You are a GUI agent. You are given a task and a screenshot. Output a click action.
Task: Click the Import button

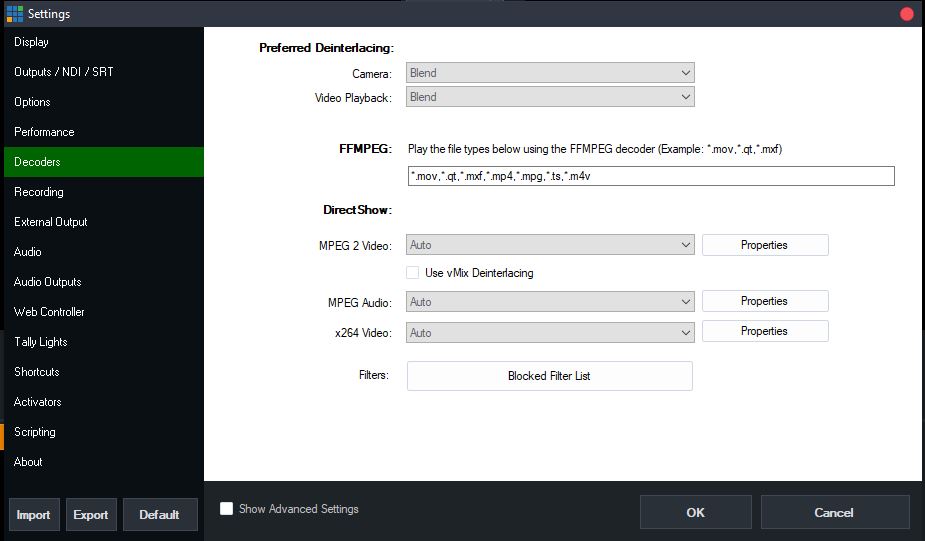click(x=34, y=514)
